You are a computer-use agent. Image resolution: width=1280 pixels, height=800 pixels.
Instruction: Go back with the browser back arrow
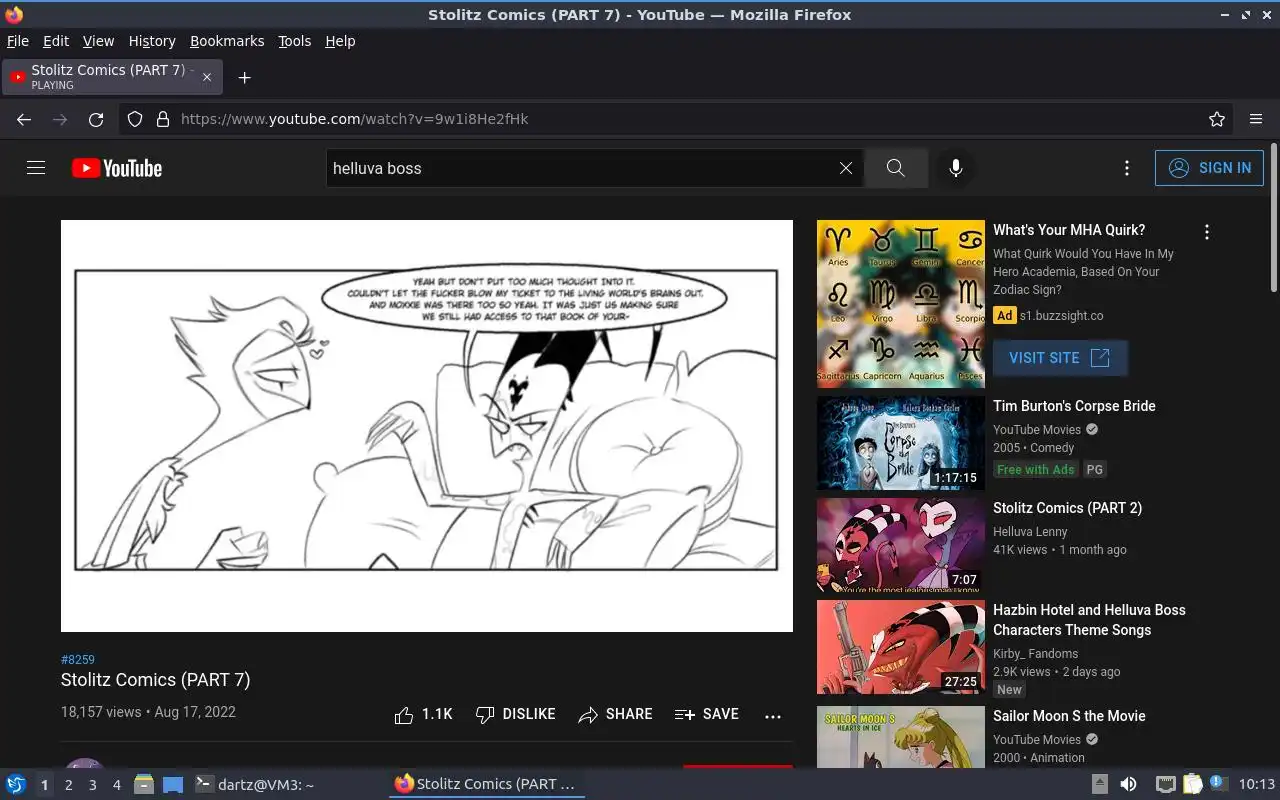point(24,119)
